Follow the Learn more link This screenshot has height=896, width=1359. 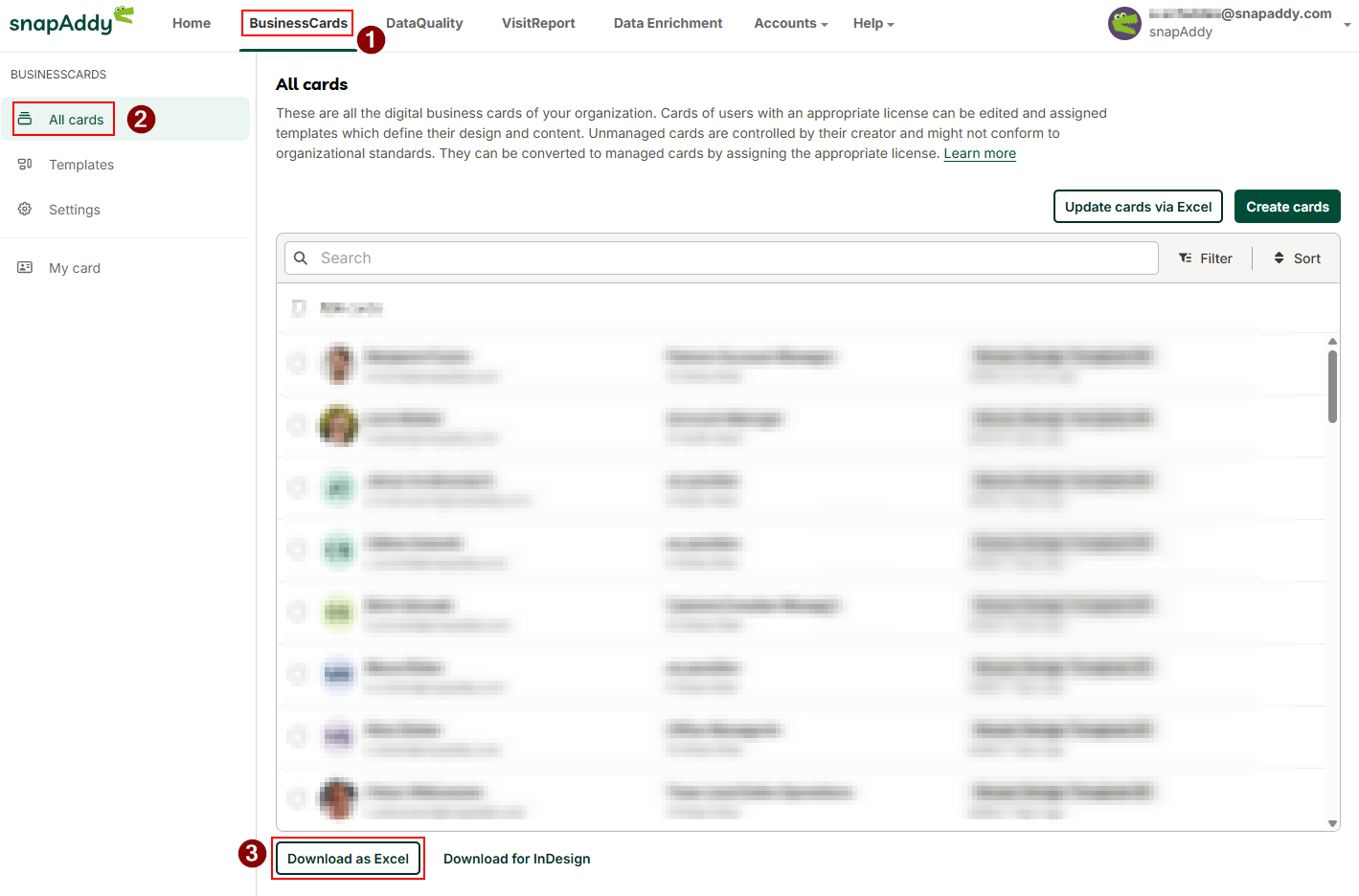(980, 153)
